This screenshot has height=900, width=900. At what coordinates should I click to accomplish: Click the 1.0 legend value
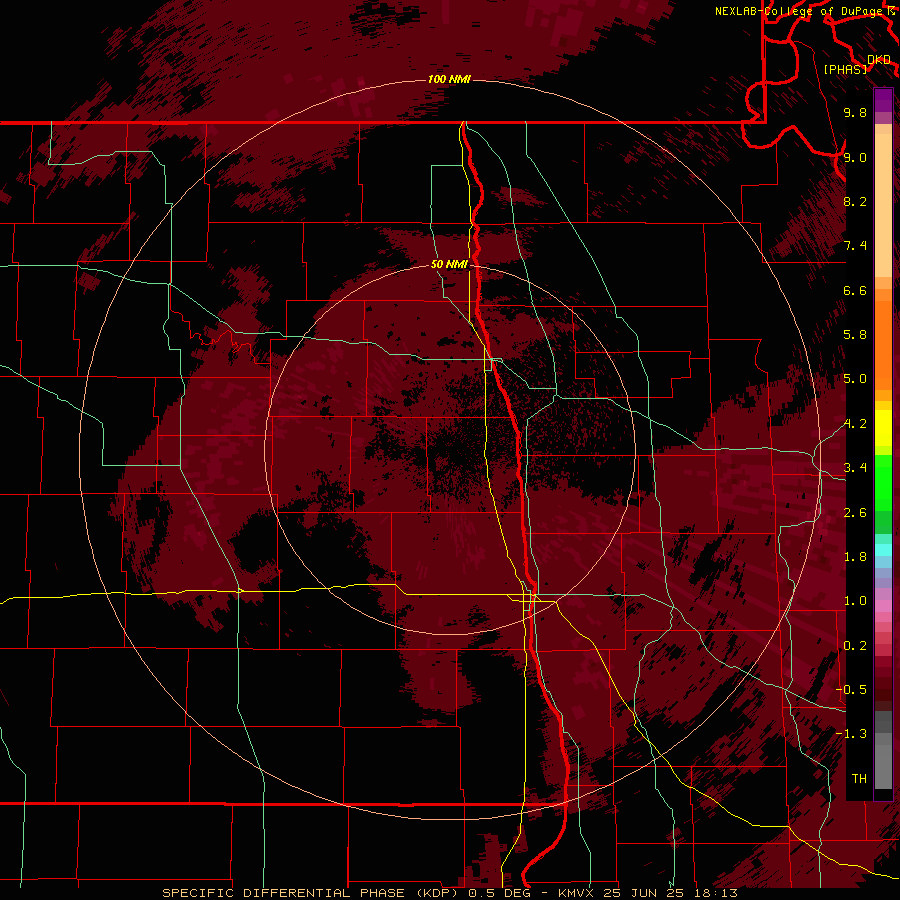pyautogui.click(x=855, y=601)
